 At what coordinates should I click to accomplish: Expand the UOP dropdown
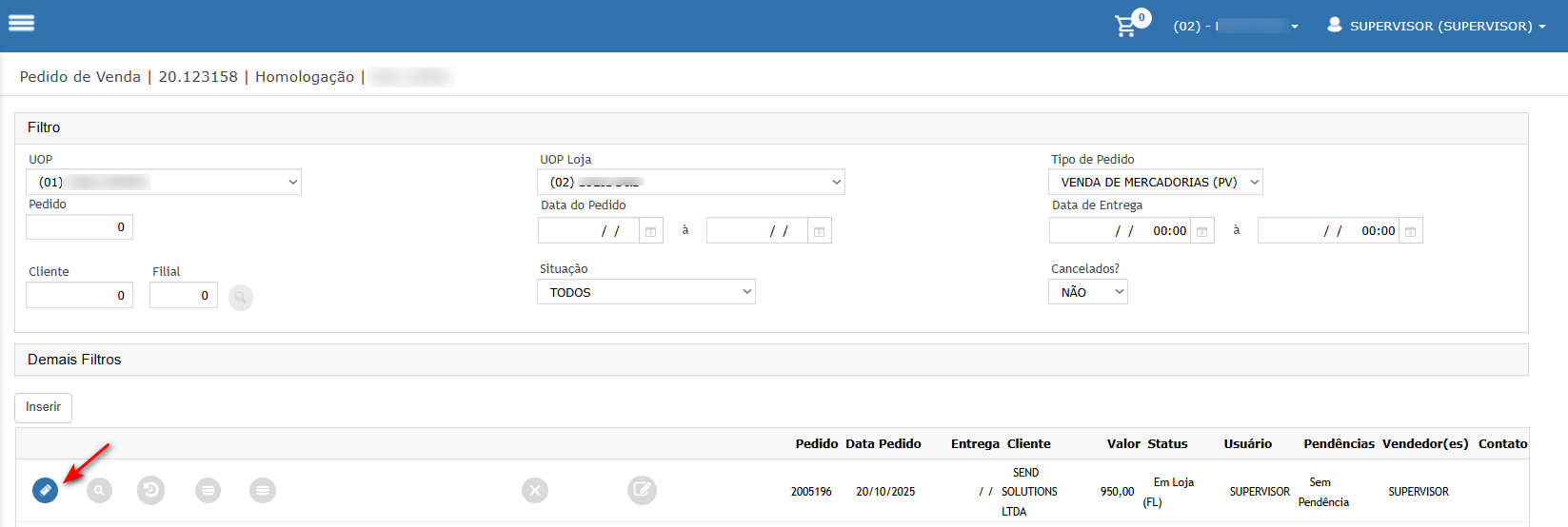point(164,182)
